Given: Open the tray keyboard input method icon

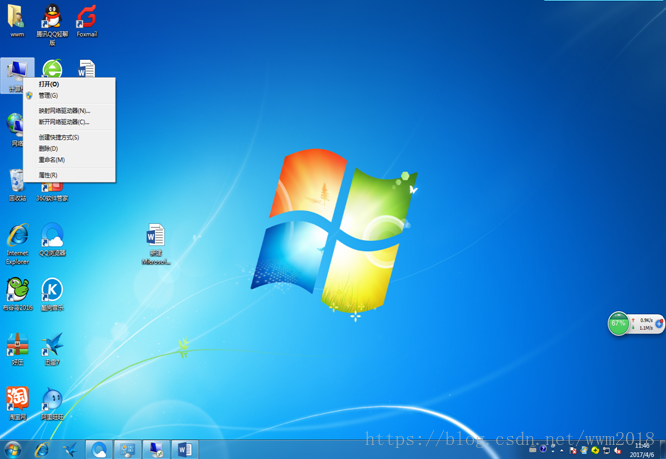Looking at the screenshot, I should (533, 449).
